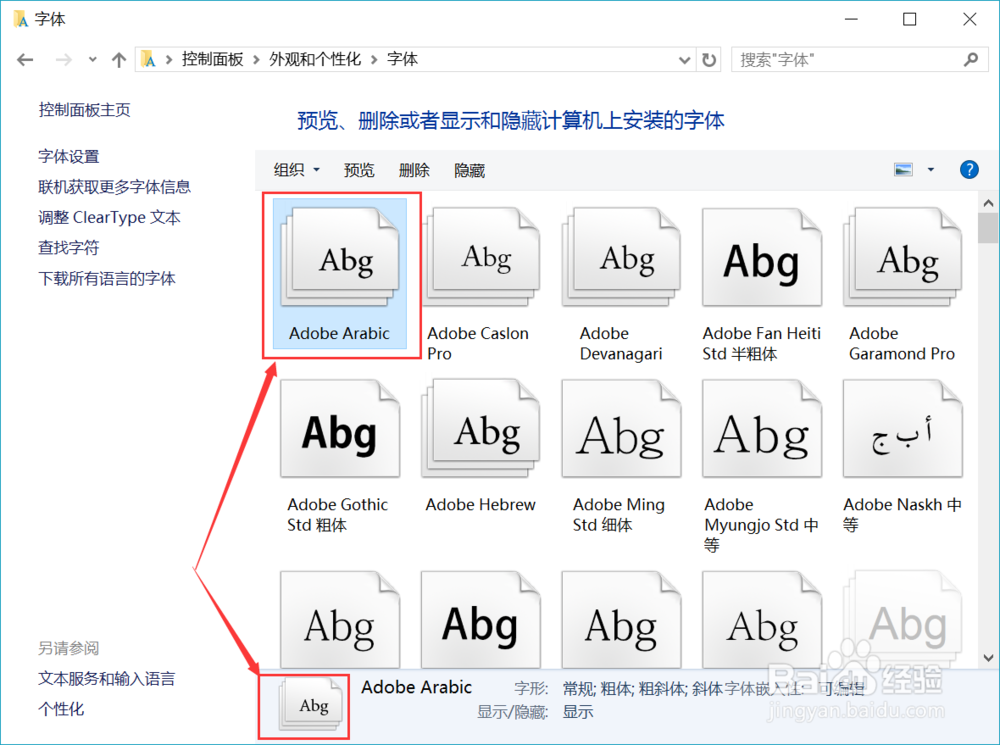Click the scrollbar down arrow

click(988, 658)
